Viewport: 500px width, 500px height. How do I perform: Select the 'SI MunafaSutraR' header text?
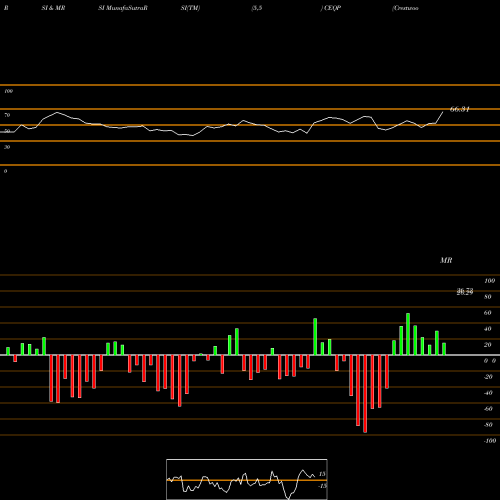pos(123,8)
